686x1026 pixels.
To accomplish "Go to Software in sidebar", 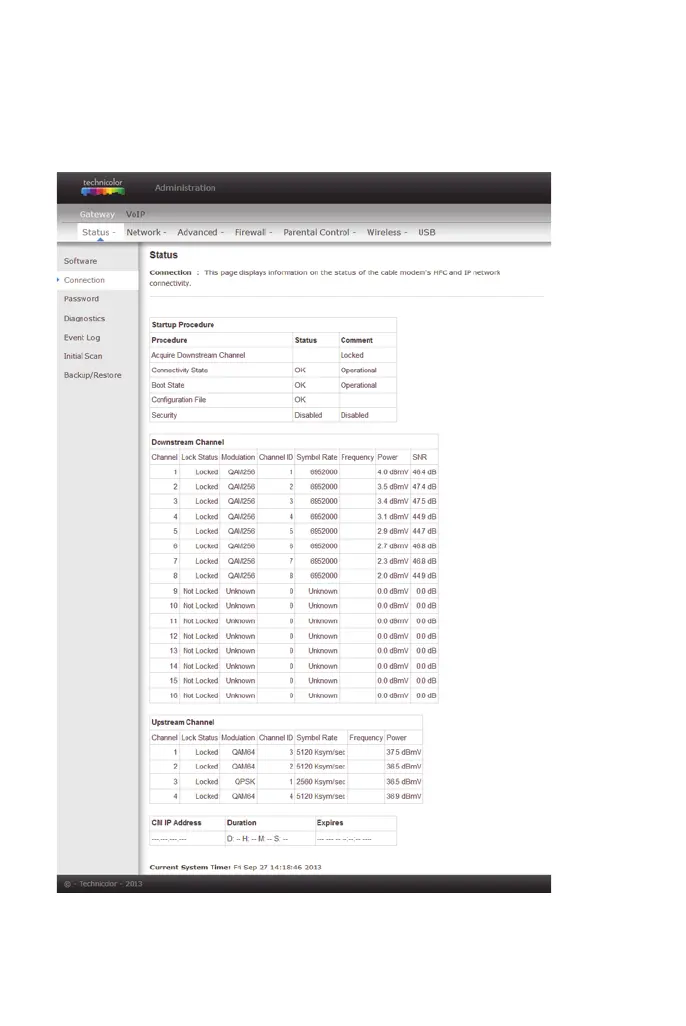I will tap(80, 261).
